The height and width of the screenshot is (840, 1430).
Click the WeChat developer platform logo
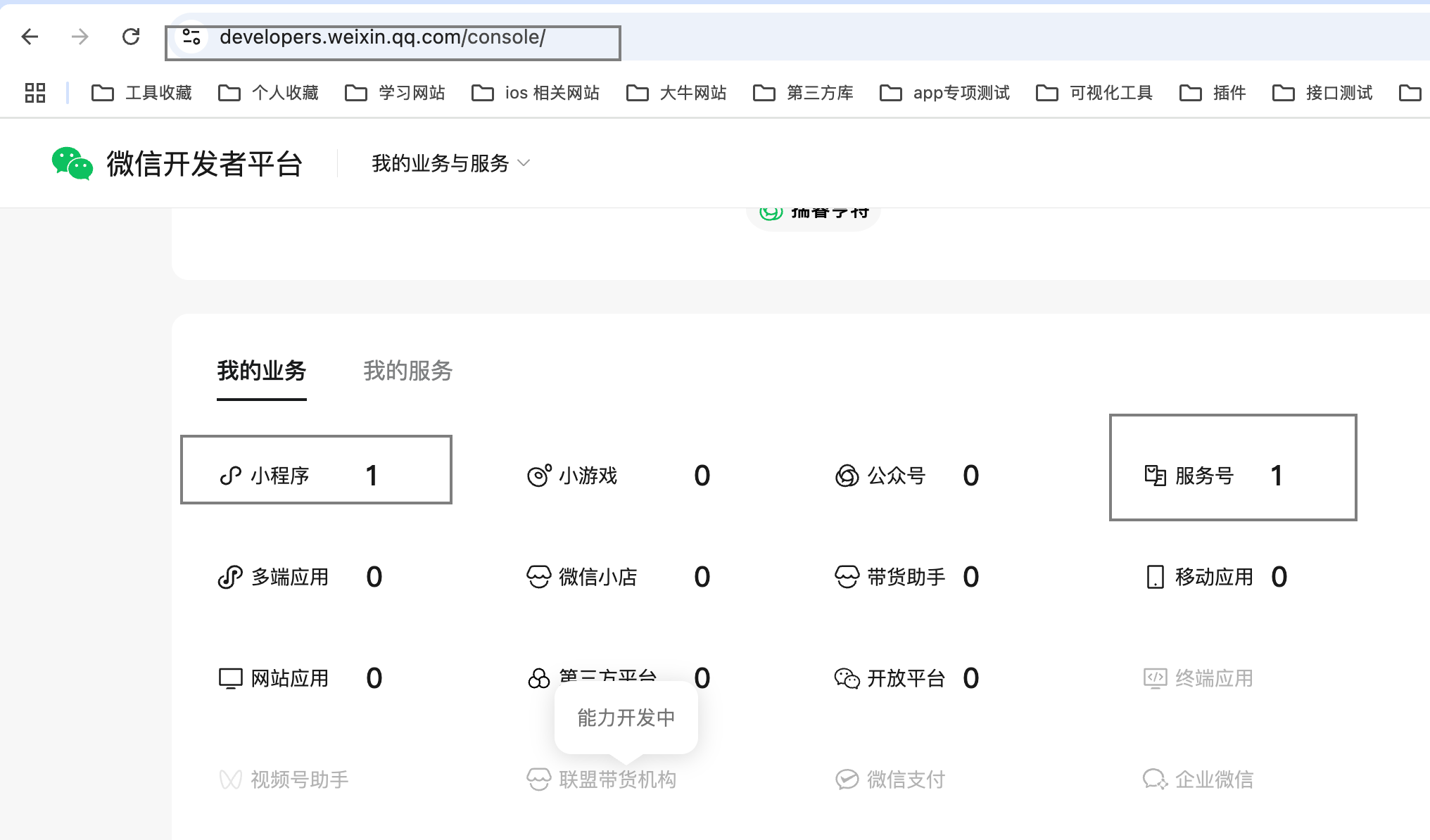click(72, 163)
